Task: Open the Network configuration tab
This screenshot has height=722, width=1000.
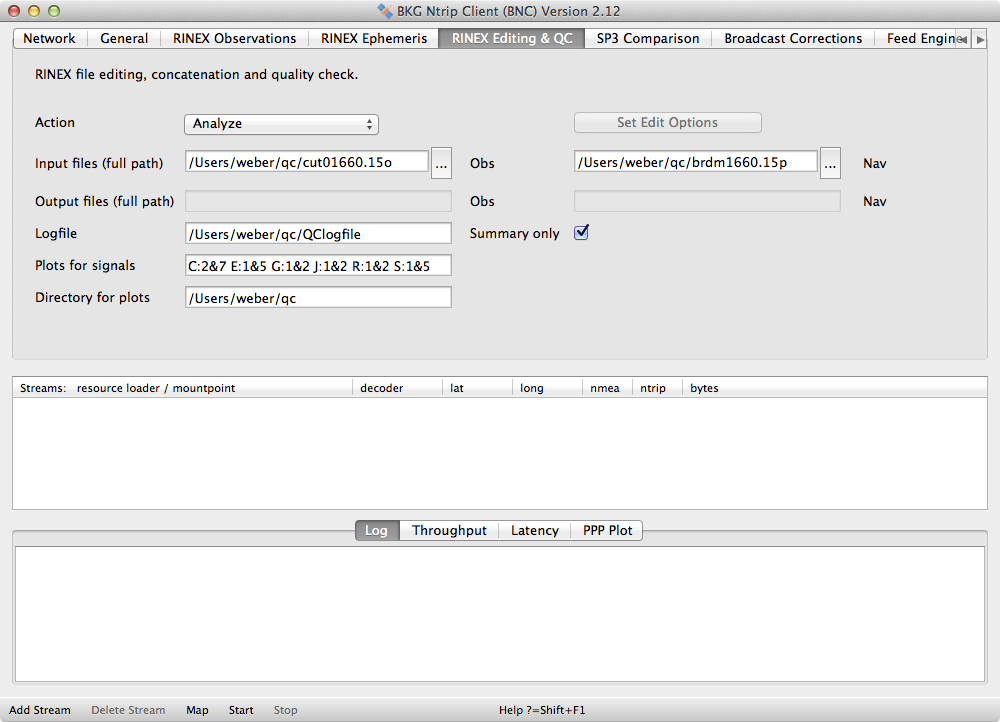Action: [49, 38]
